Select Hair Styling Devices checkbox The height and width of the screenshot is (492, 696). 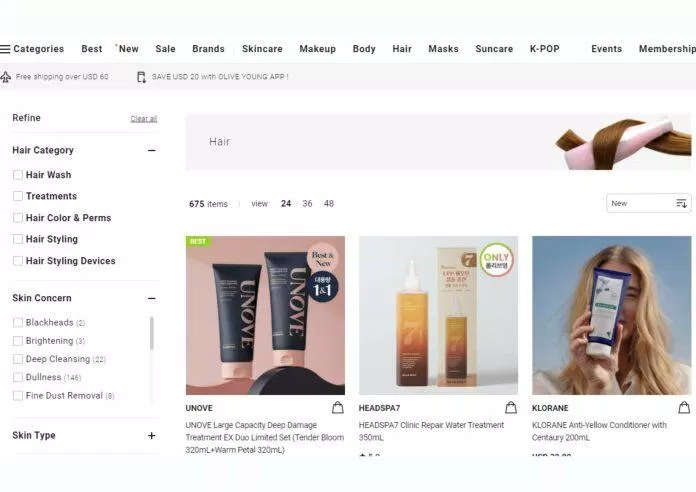(18, 261)
